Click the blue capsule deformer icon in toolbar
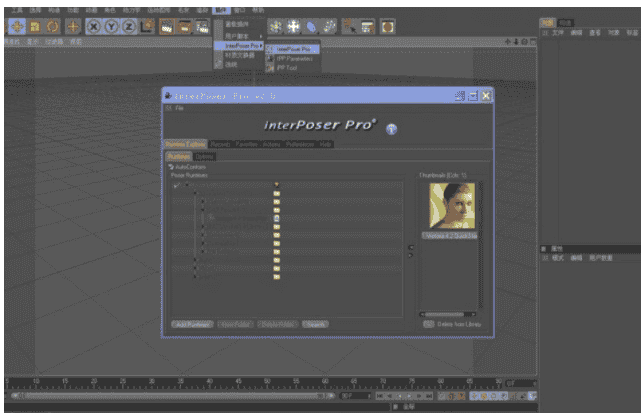The height and width of the screenshot is (420, 644). pos(312,27)
